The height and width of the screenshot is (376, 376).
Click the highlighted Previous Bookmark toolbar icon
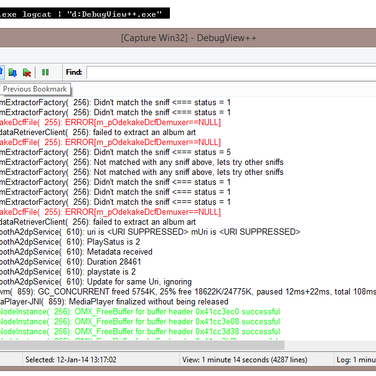pyautogui.click(x=1, y=72)
